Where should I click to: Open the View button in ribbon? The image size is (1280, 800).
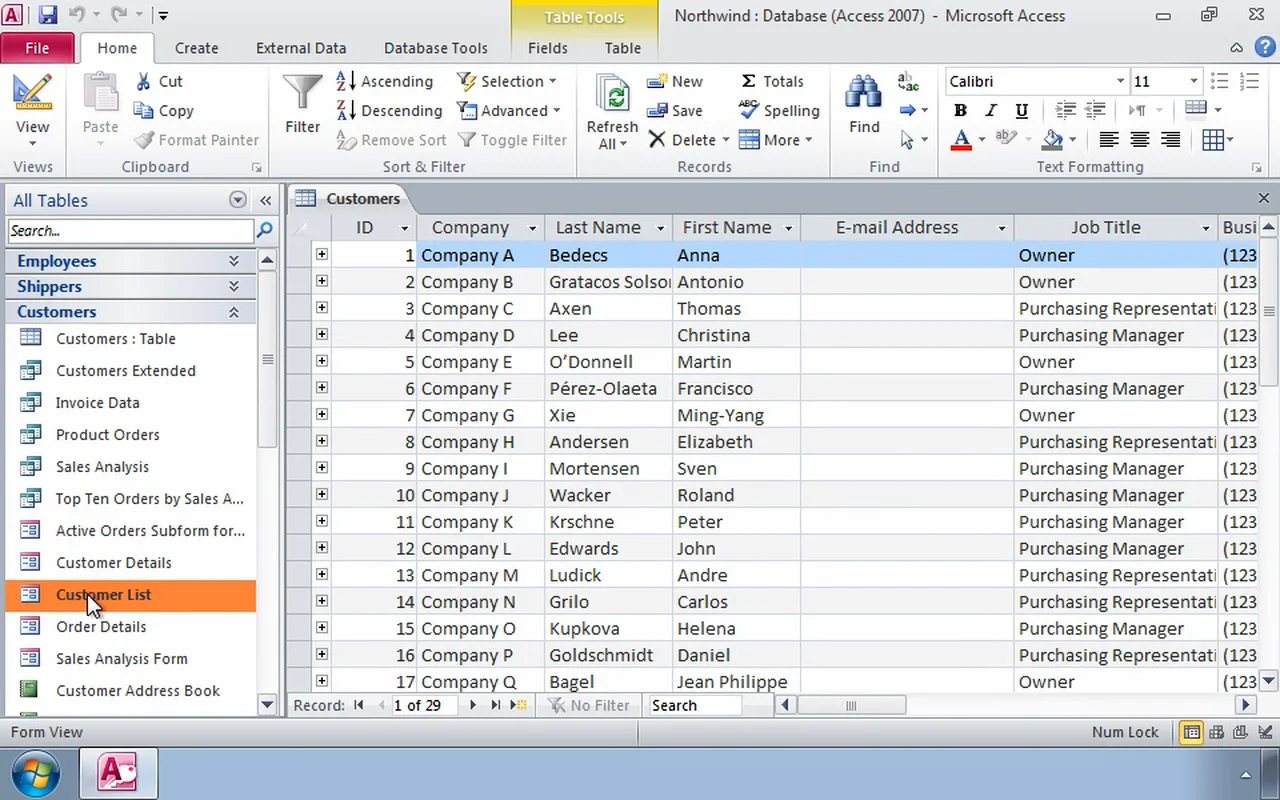tap(32, 108)
